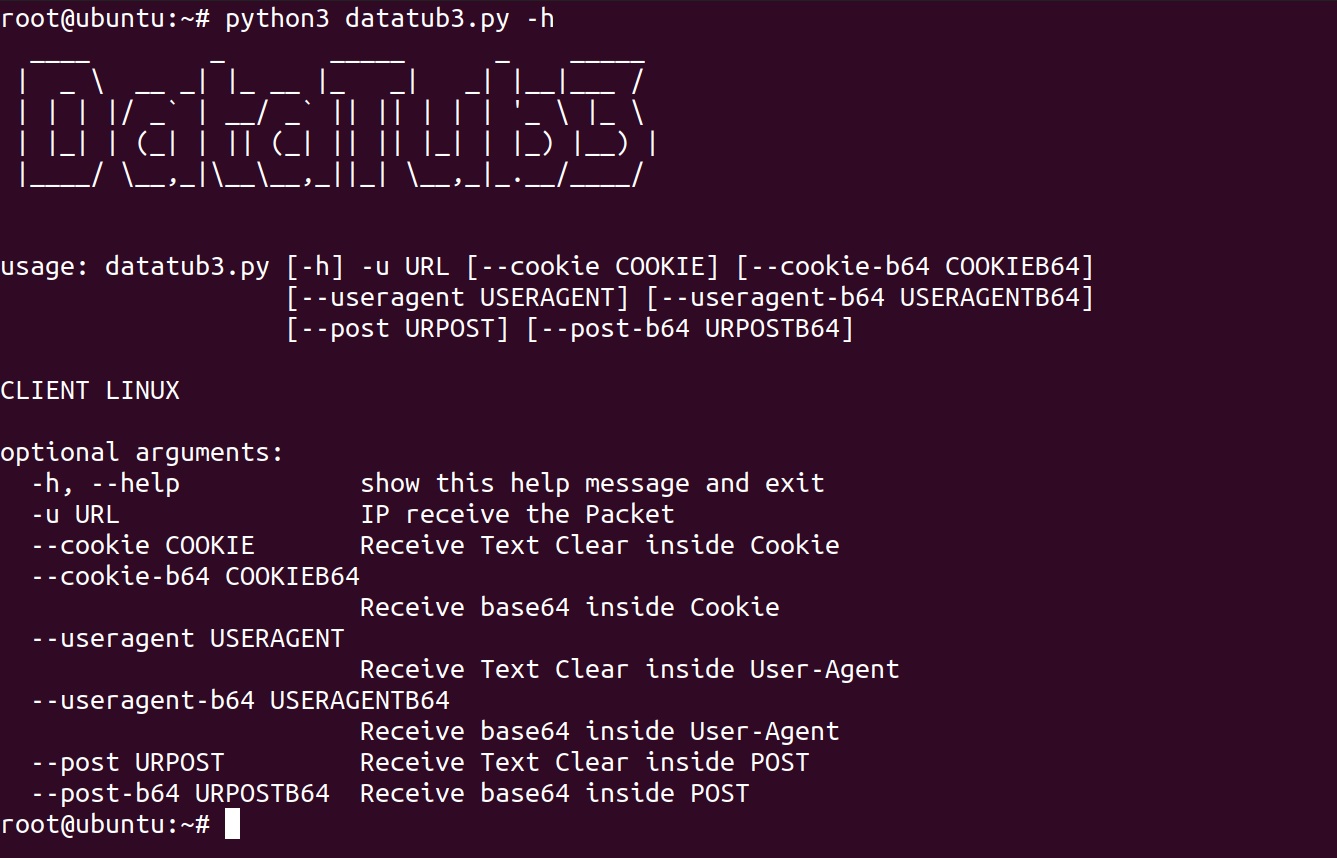Click the '--cookie-b64 COOKIEB64' option in the list
This screenshot has width=1337, height=858.
[195, 577]
